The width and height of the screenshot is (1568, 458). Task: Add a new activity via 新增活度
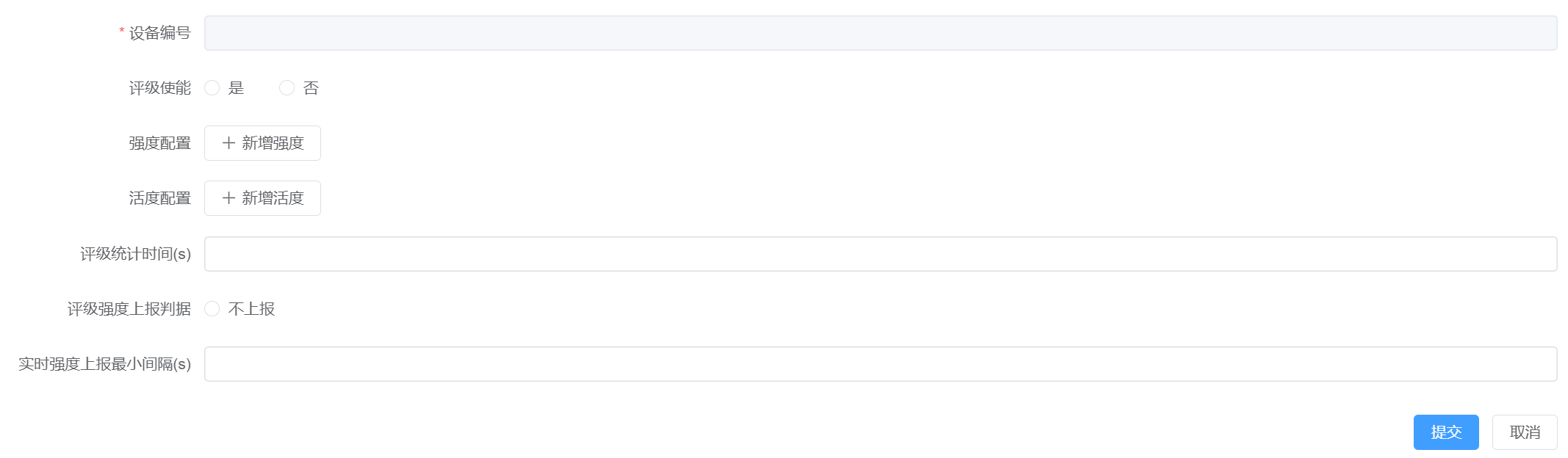point(262,198)
